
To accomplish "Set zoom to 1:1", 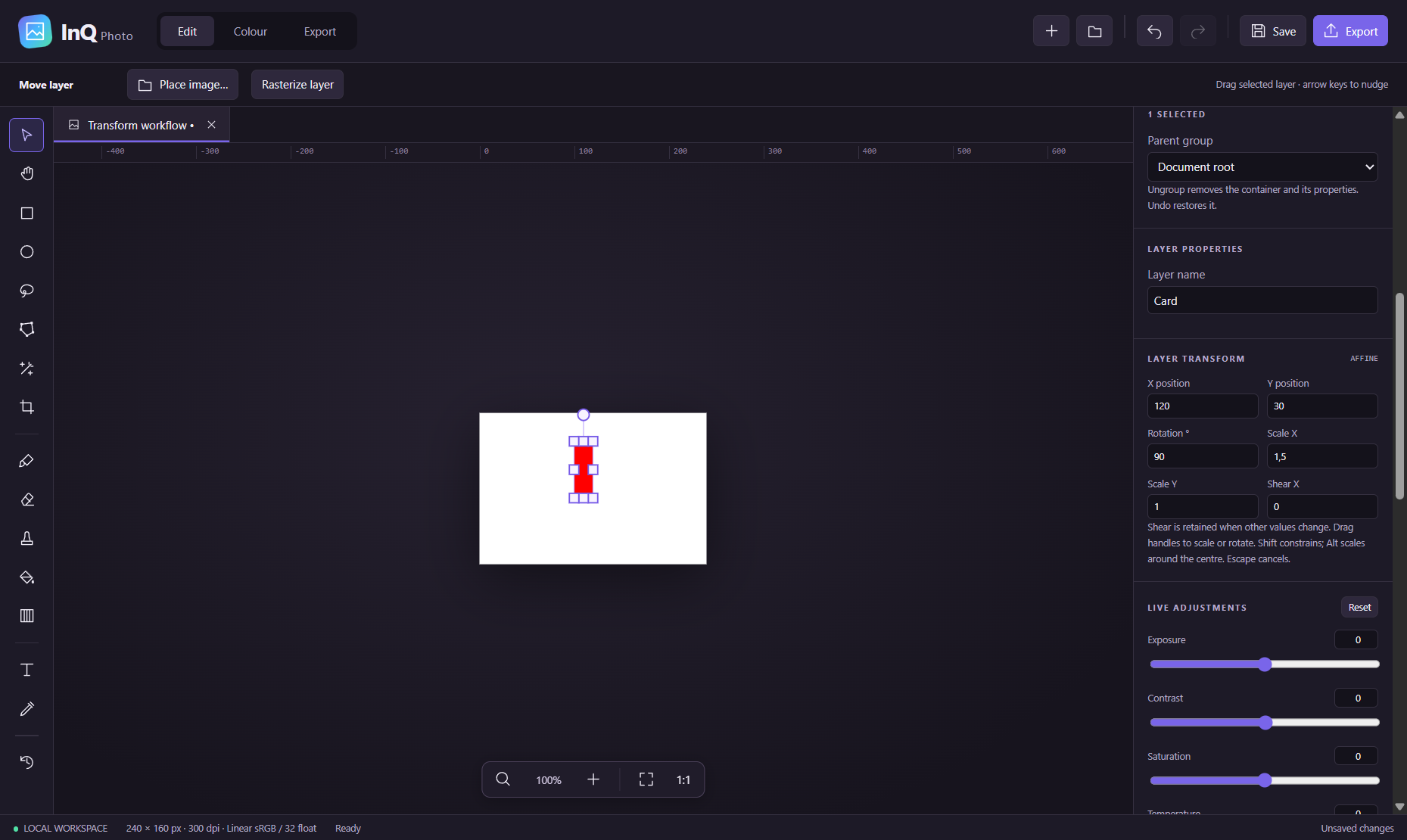I will 683,779.
